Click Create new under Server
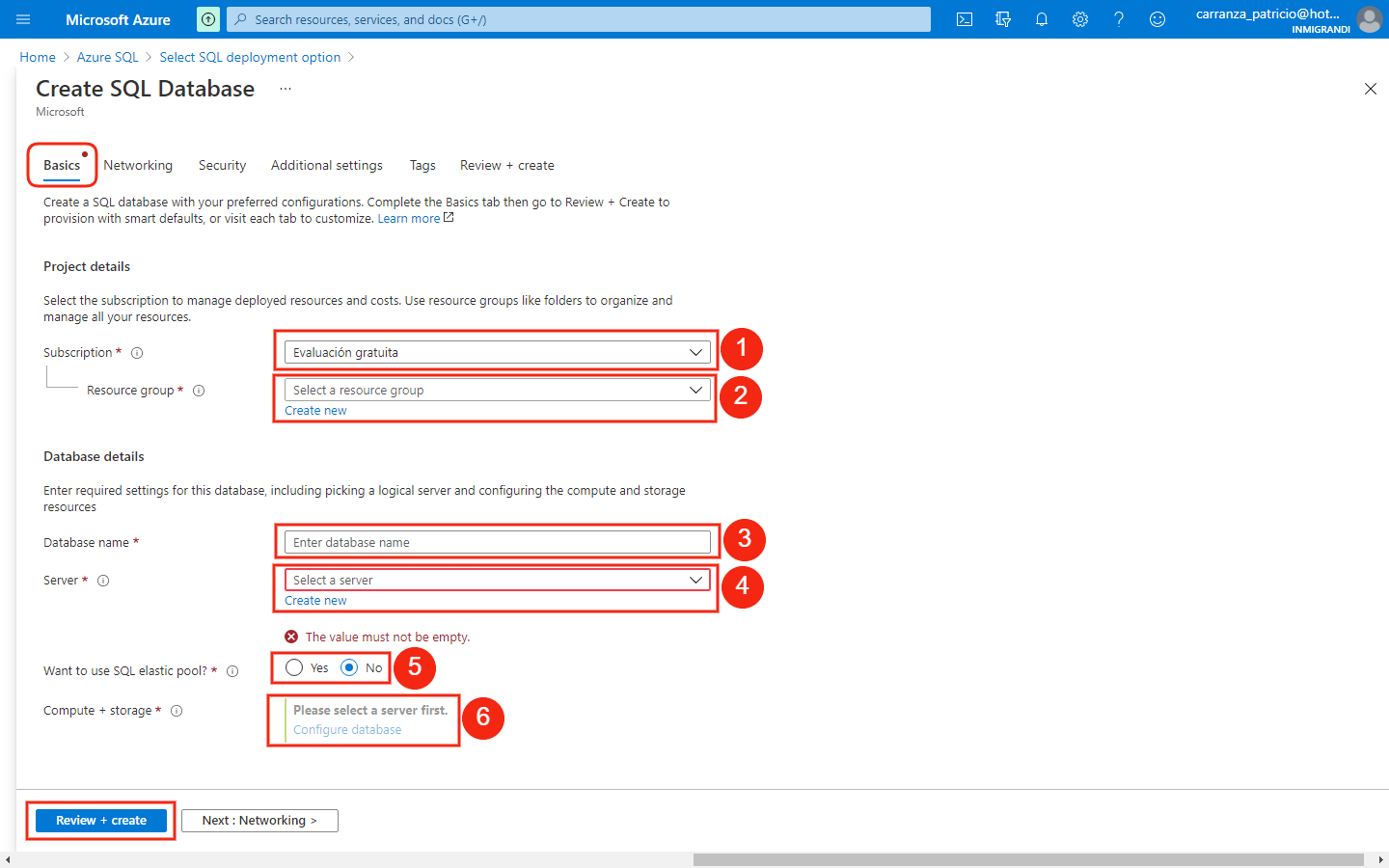The height and width of the screenshot is (868, 1389). [315, 601]
